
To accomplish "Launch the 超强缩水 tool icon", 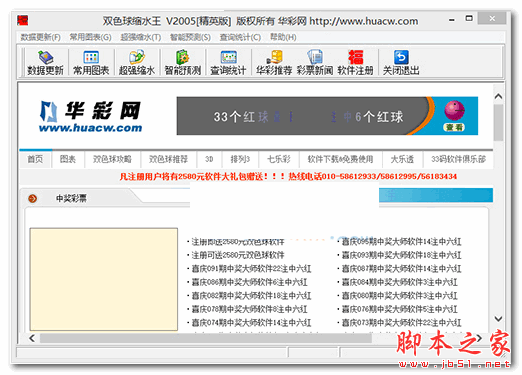I will [137, 63].
